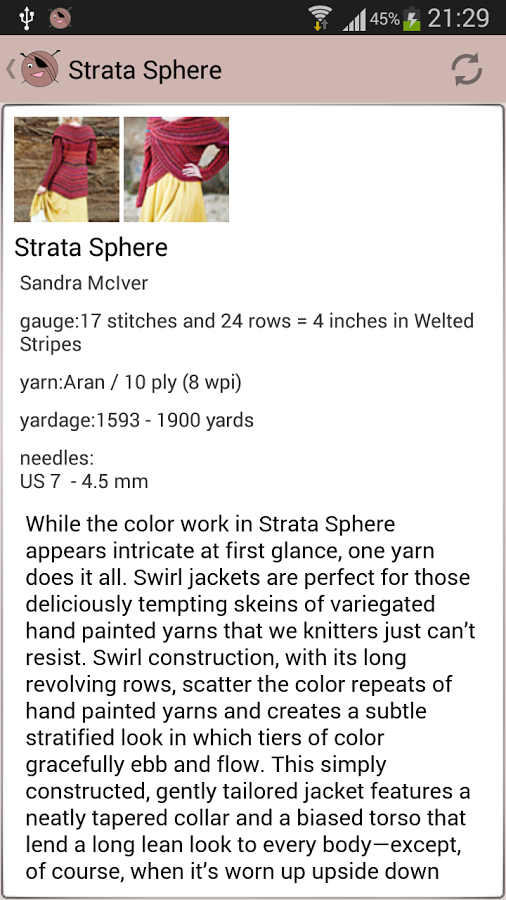506x900 pixels.
Task: Tap the 21:29 clock in status bar
Action: (x=458, y=18)
